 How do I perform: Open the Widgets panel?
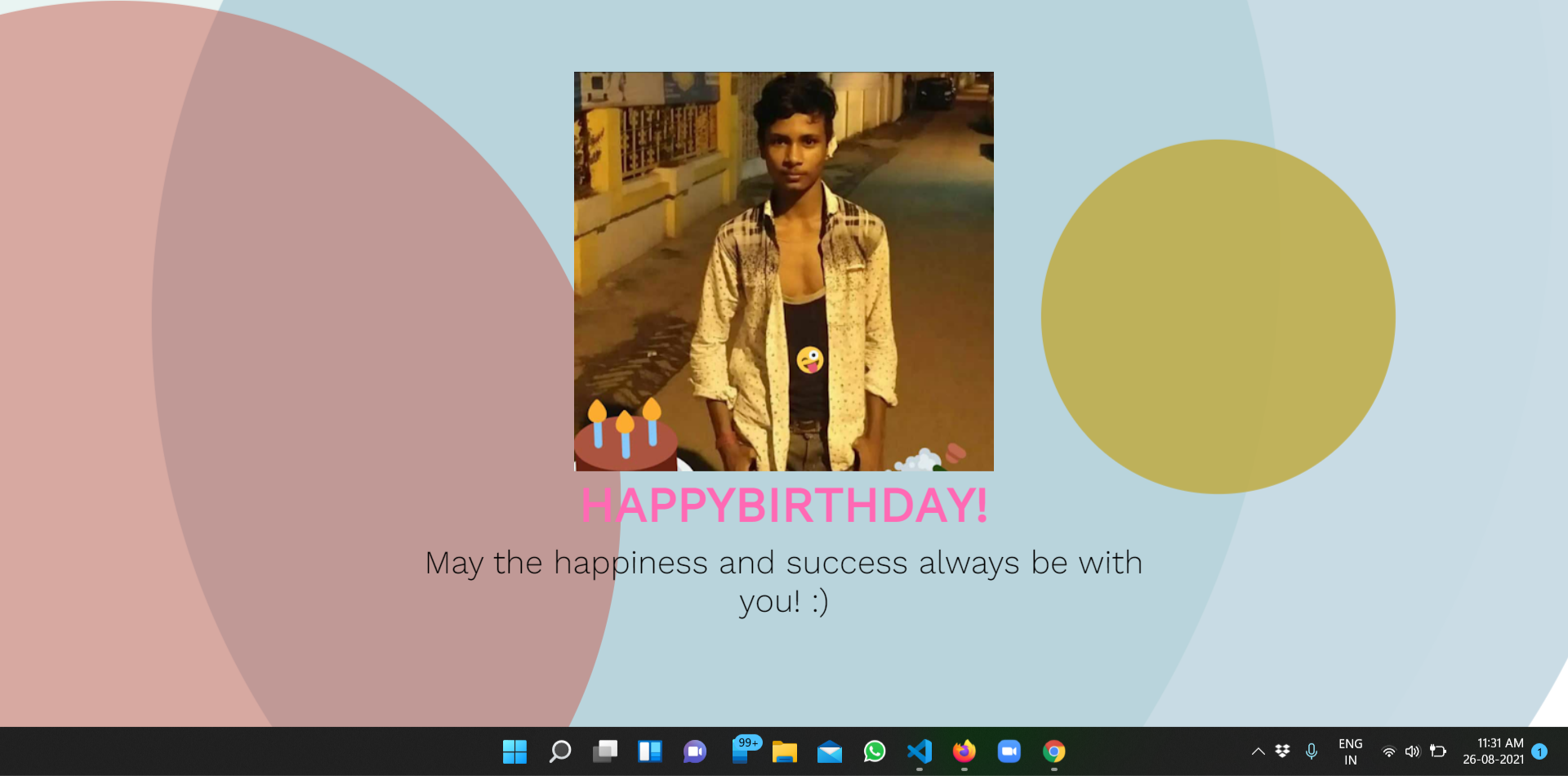click(650, 751)
